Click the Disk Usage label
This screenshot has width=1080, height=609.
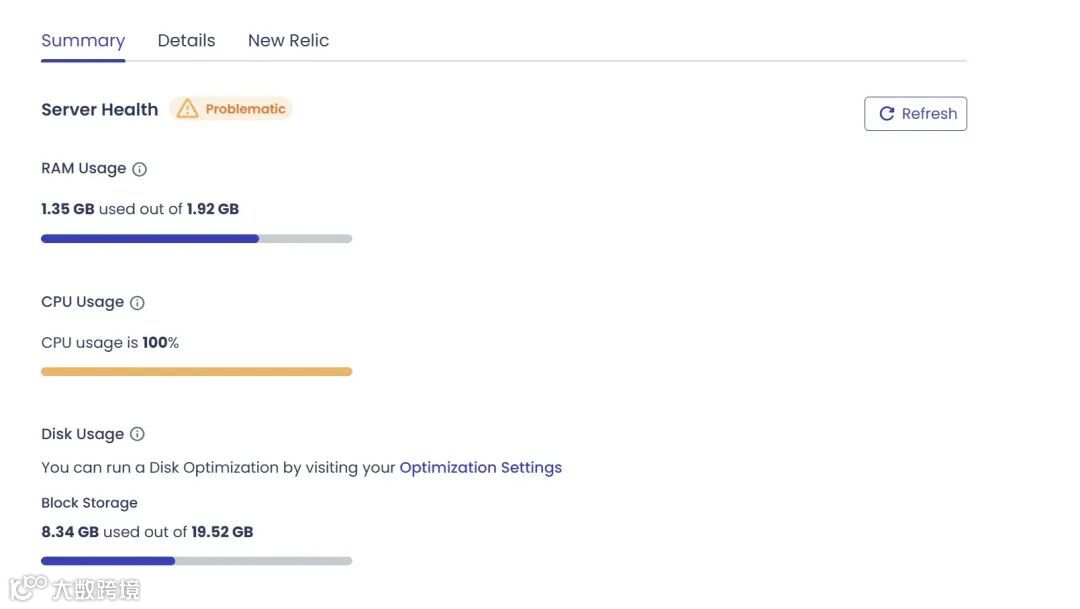(82, 434)
